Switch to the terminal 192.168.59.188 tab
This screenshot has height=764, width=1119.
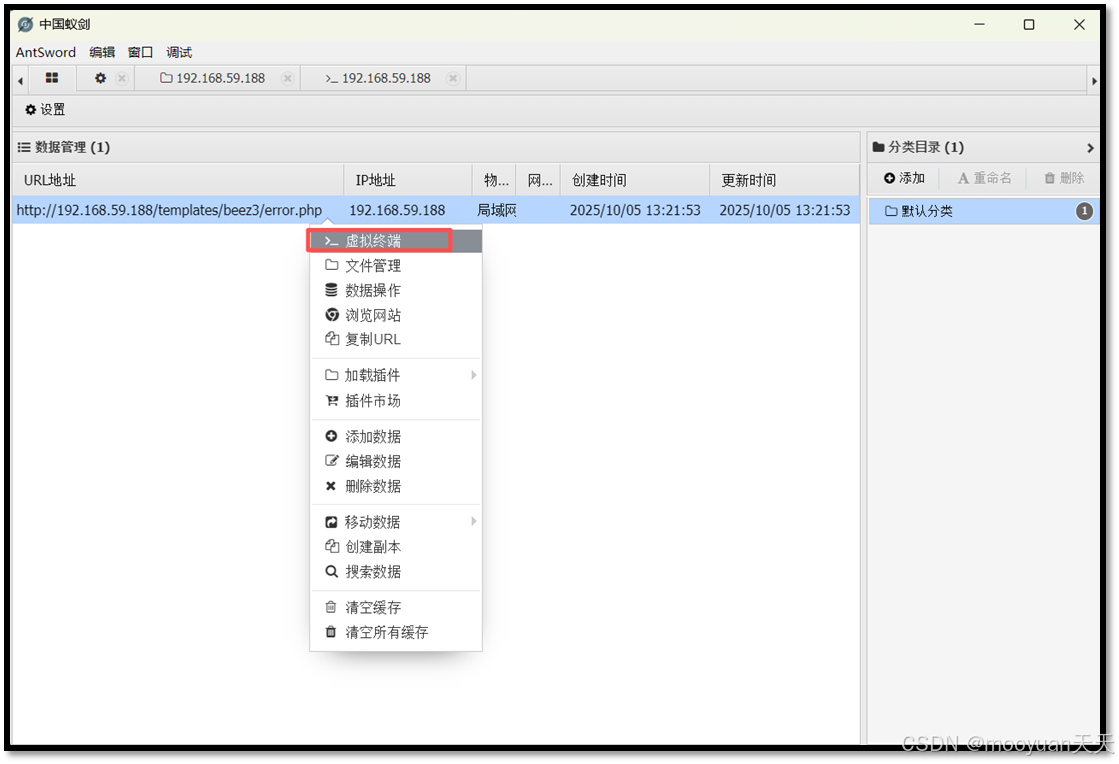tap(378, 78)
